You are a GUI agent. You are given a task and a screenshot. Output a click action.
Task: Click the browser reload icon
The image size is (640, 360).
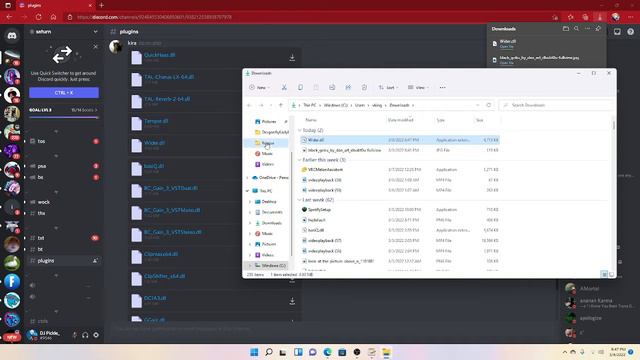[x=39, y=17]
